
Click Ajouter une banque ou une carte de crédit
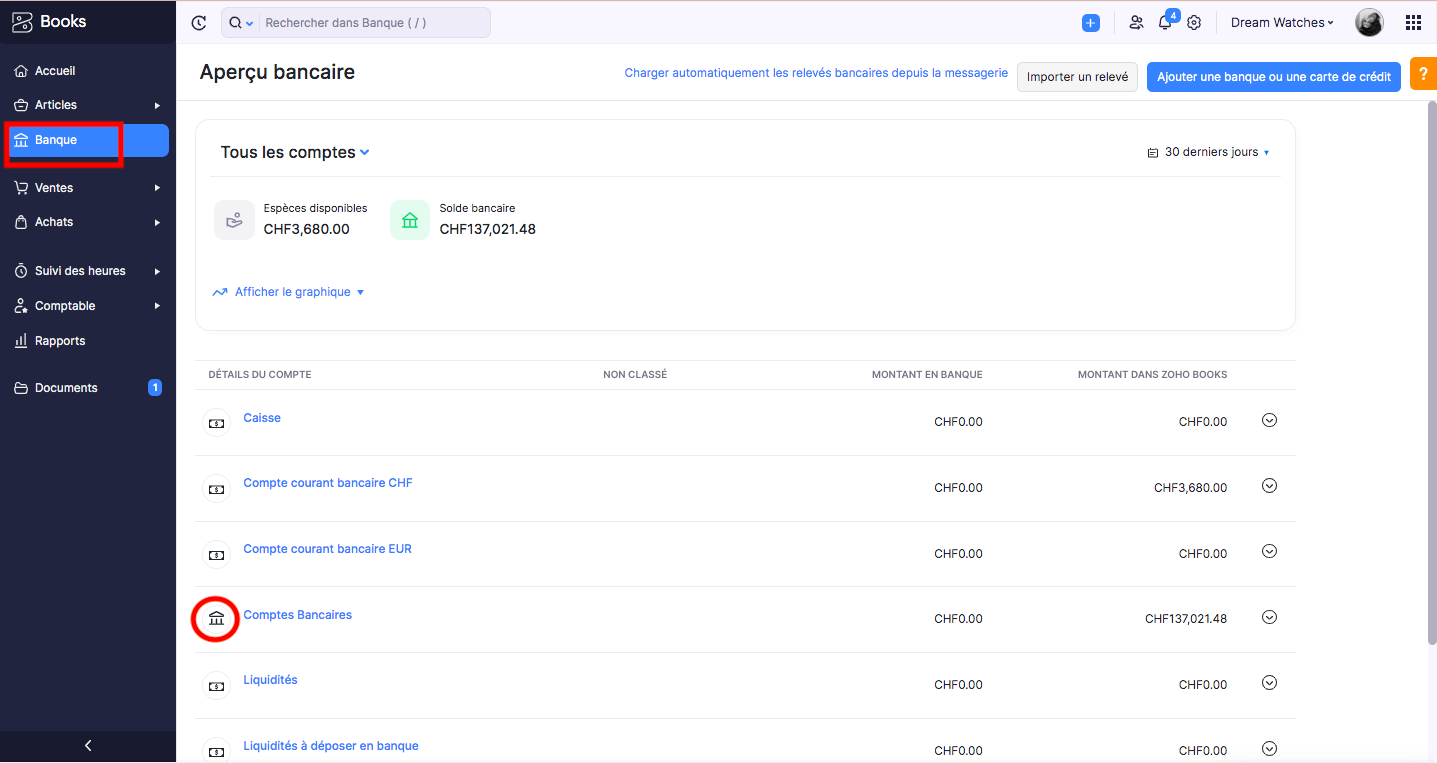pos(1273,77)
